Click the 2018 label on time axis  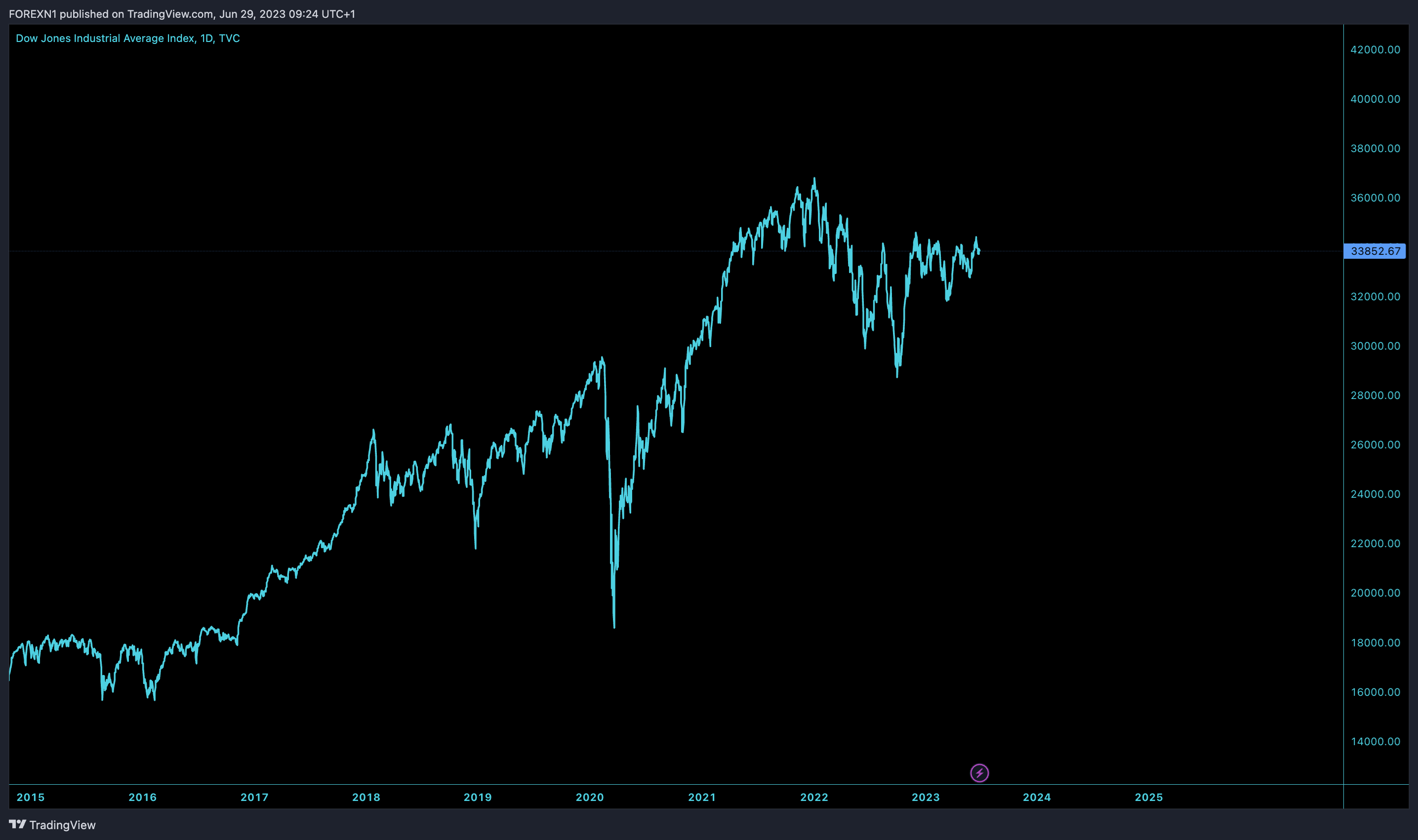pos(366,797)
